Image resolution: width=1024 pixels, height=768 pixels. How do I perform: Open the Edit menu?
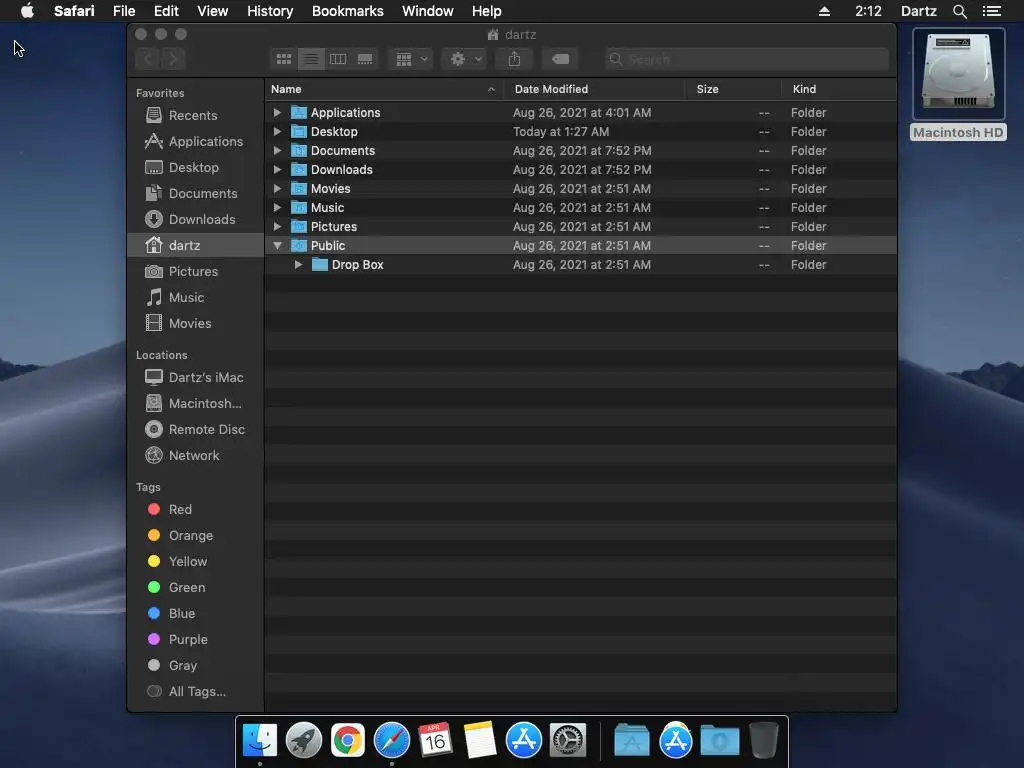(x=166, y=11)
